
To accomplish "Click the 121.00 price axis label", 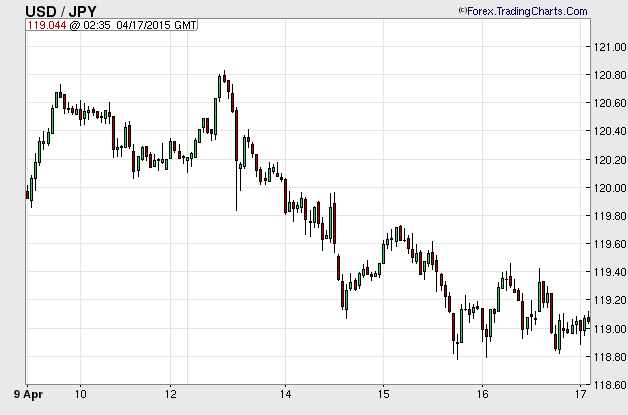I will tap(610, 47).
